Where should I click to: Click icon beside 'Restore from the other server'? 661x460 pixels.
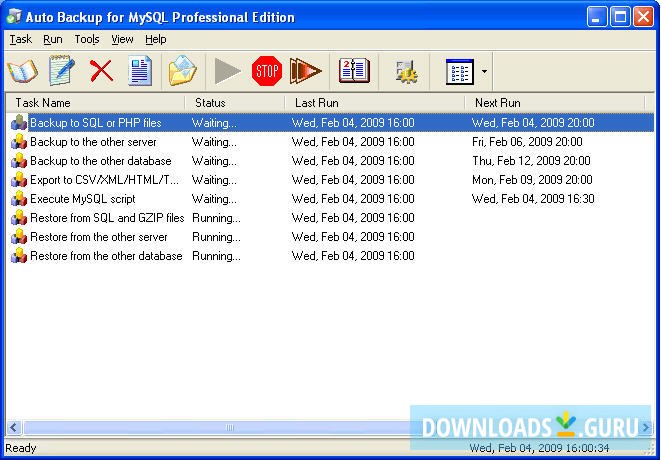coord(19,237)
